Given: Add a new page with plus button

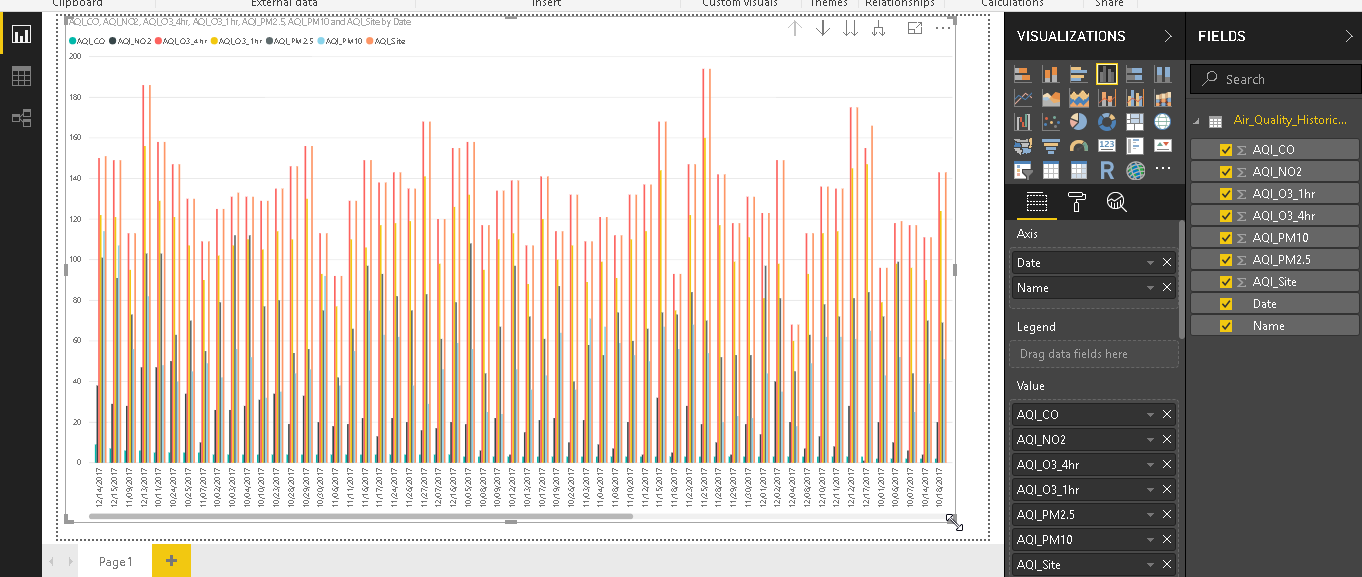Looking at the screenshot, I should click(171, 561).
